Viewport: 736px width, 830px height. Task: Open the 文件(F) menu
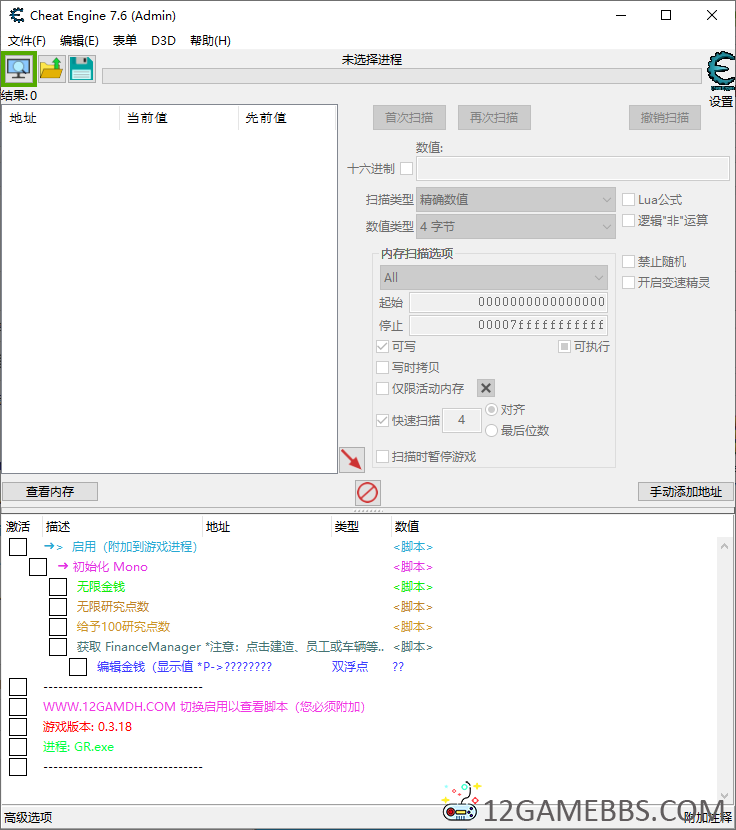click(x=26, y=41)
